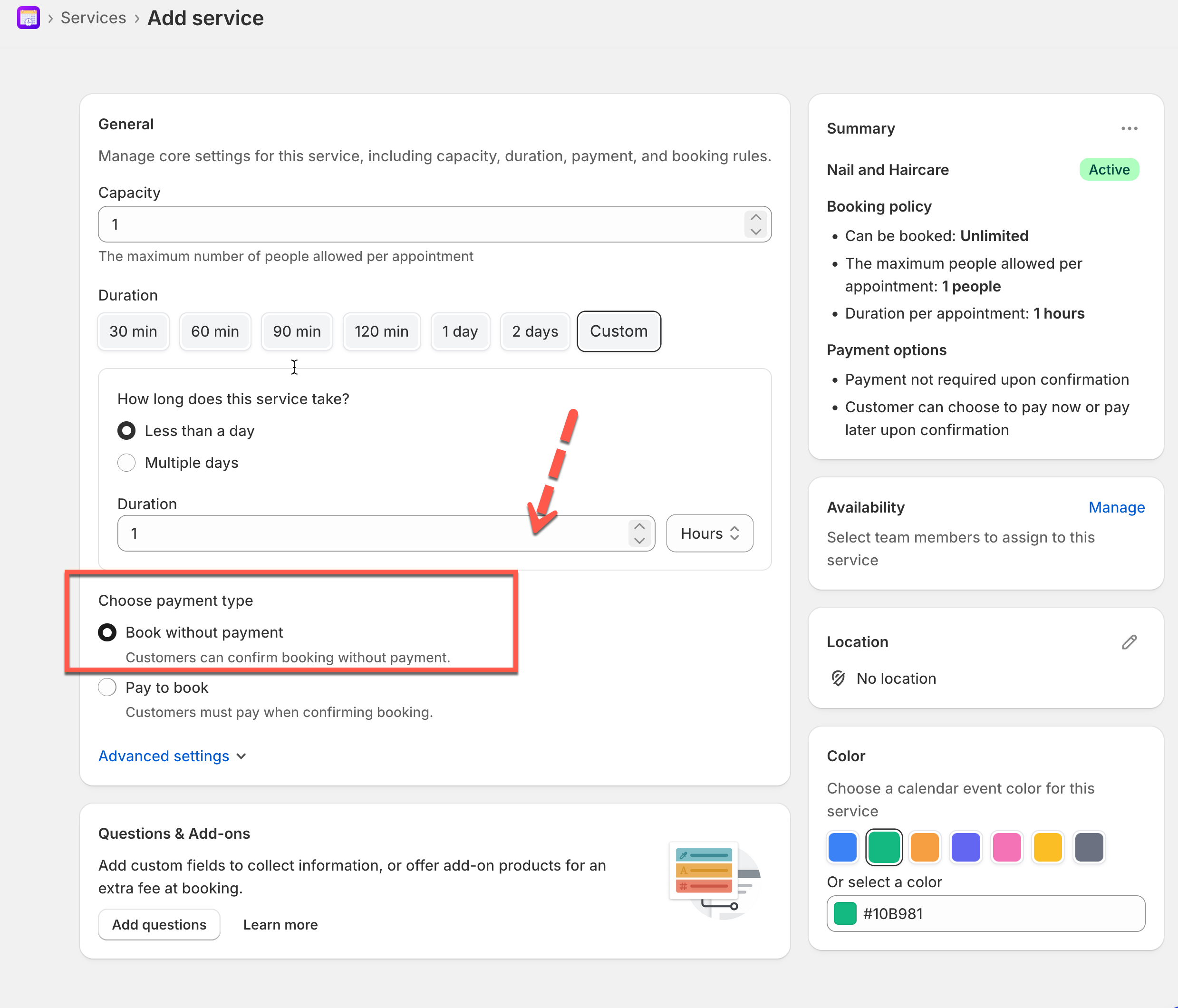Go to Services breadcrumb
The height and width of the screenshot is (1008, 1178).
[93, 18]
